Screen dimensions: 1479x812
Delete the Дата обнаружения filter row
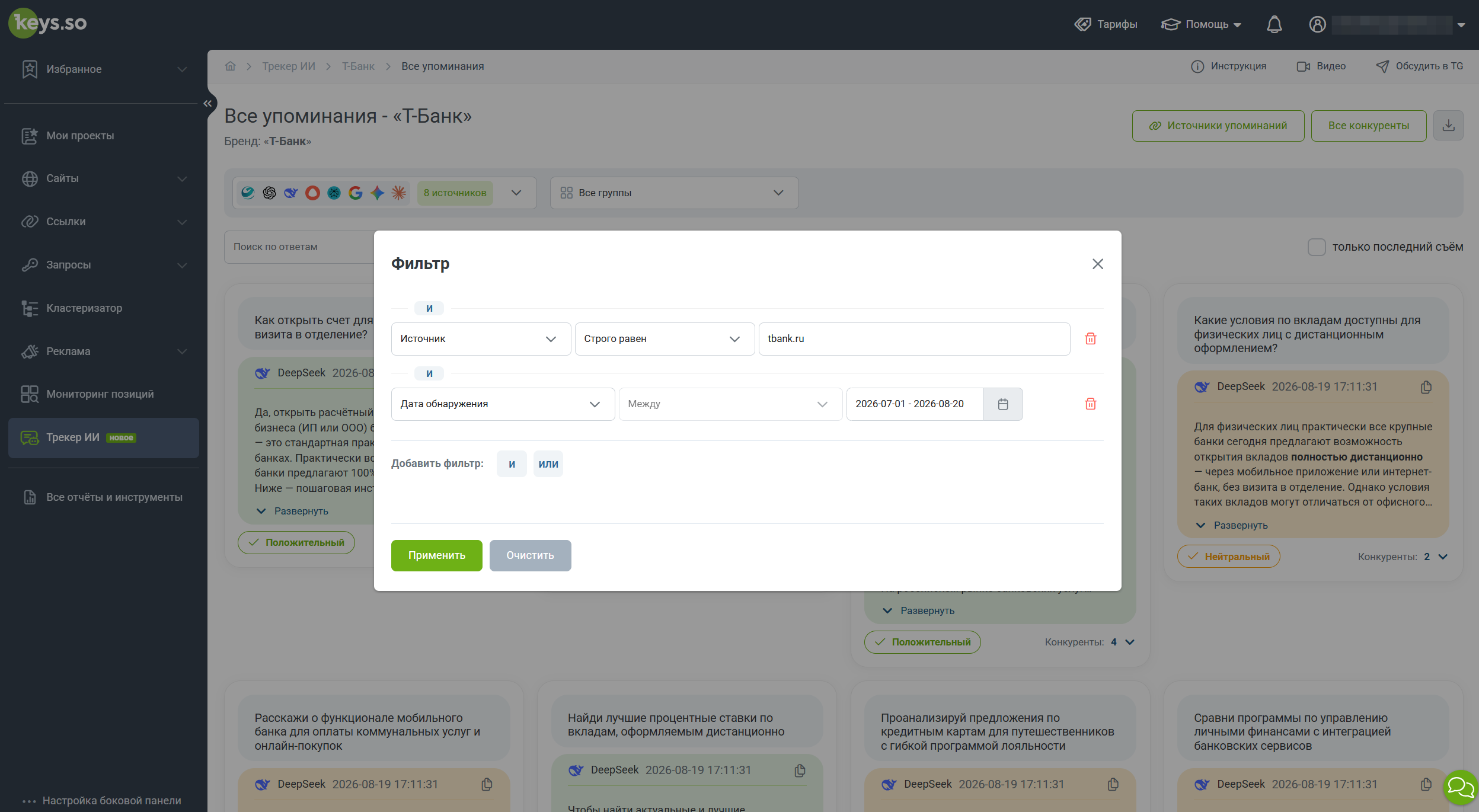tap(1090, 404)
